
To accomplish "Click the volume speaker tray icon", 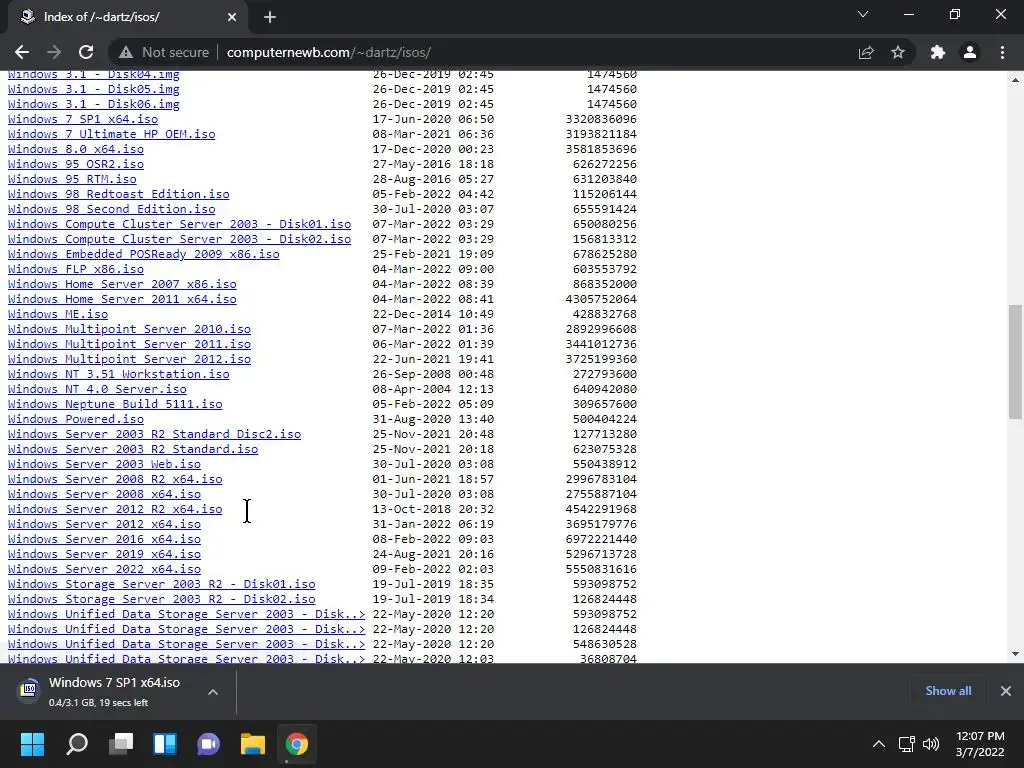I will (931, 744).
